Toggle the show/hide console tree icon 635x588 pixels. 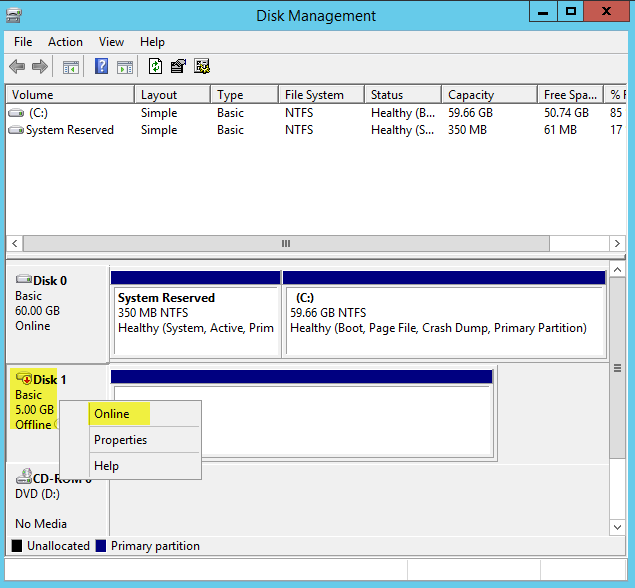[x=70, y=67]
